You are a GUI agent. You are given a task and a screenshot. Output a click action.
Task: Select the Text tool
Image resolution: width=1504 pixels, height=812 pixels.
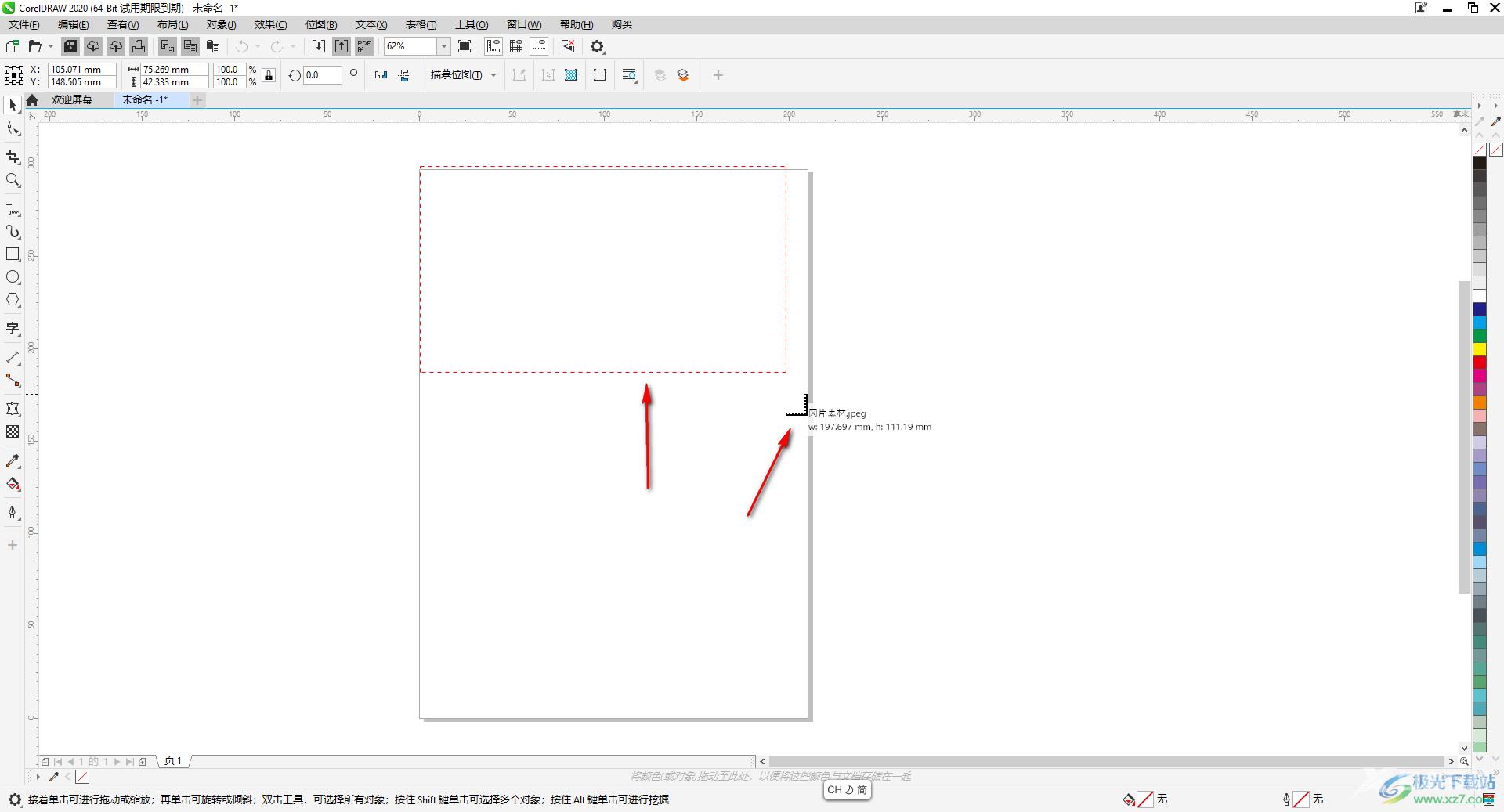[x=13, y=329]
